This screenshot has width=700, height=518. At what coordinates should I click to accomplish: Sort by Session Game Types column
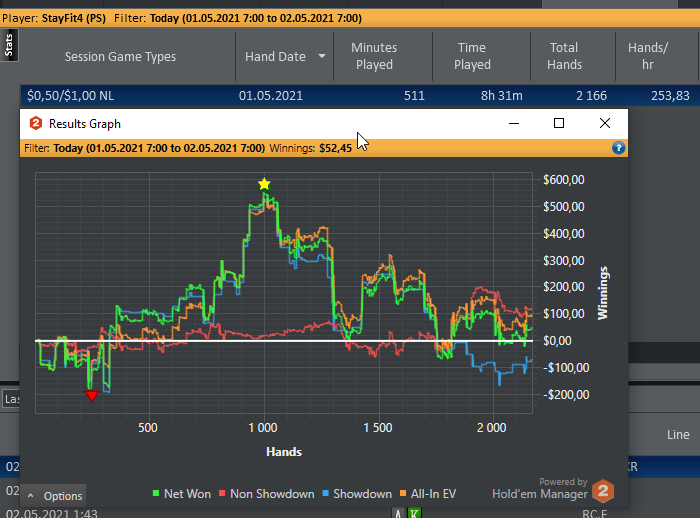(x=120, y=57)
